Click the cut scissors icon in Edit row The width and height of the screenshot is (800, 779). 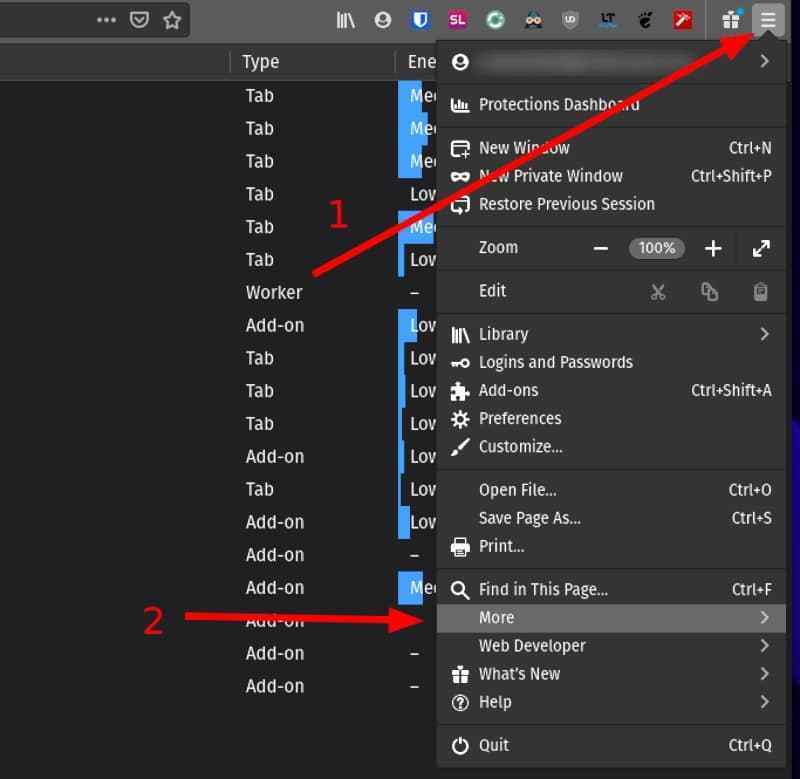tap(658, 291)
